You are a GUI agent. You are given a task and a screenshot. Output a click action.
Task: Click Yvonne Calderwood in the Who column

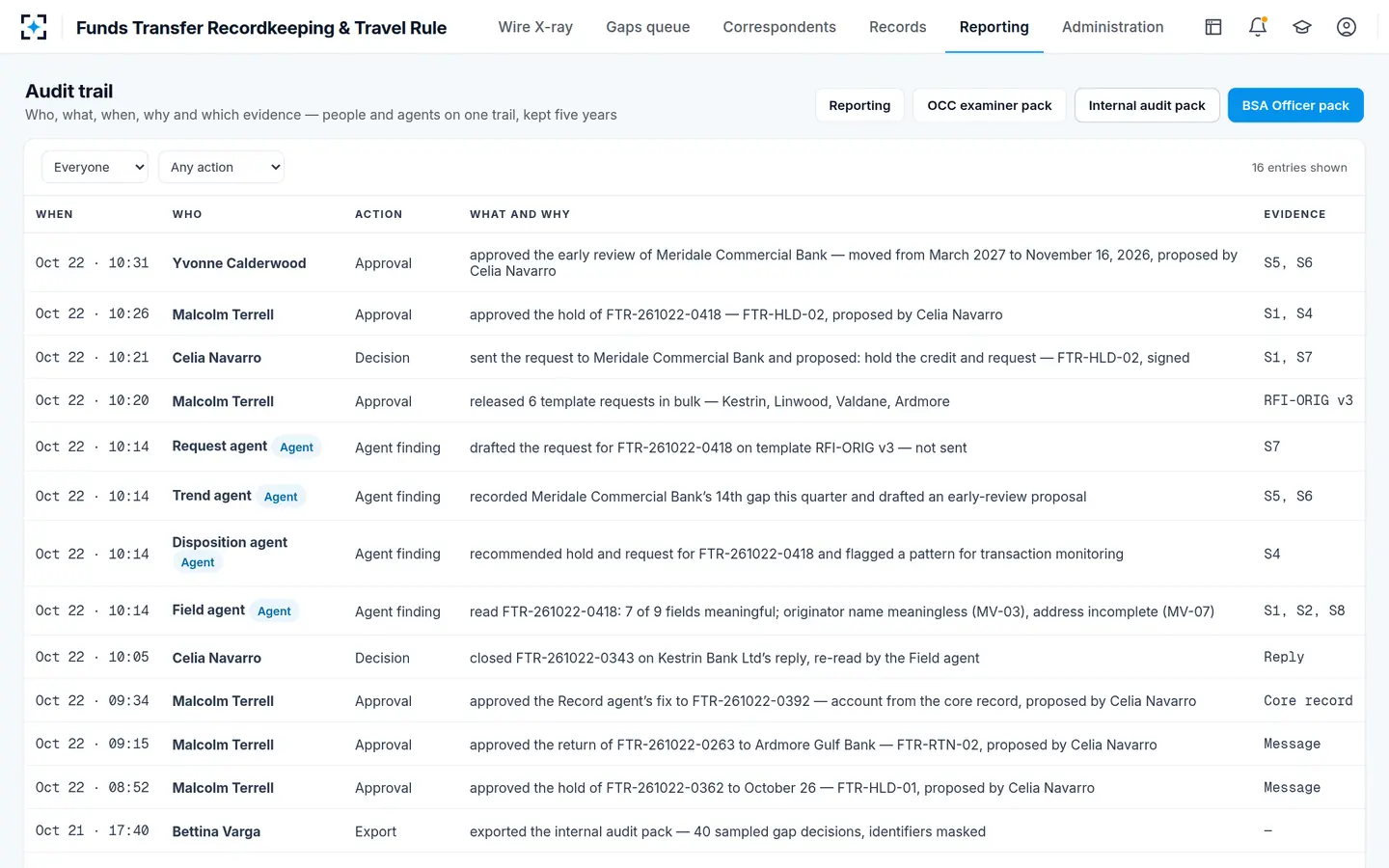(x=239, y=263)
